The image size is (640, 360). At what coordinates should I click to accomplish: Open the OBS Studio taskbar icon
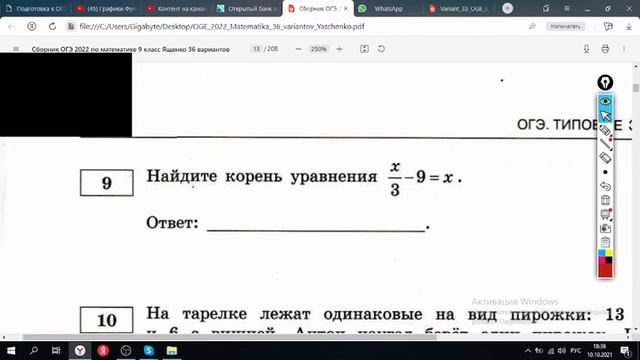click(126, 350)
